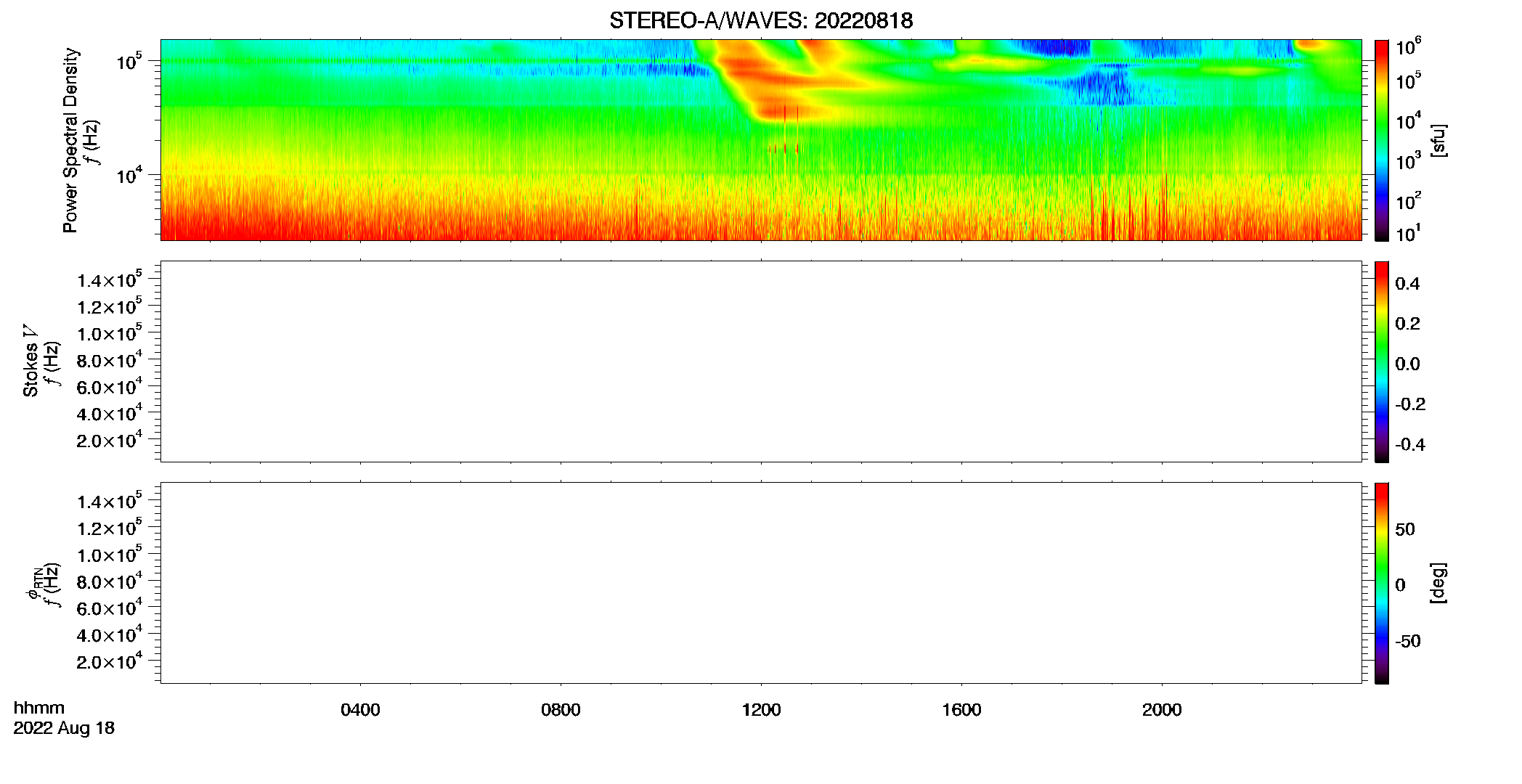1522x784 pixels.
Task: Click the 10^6 label on sfu color bar
Action: [x=1408, y=47]
